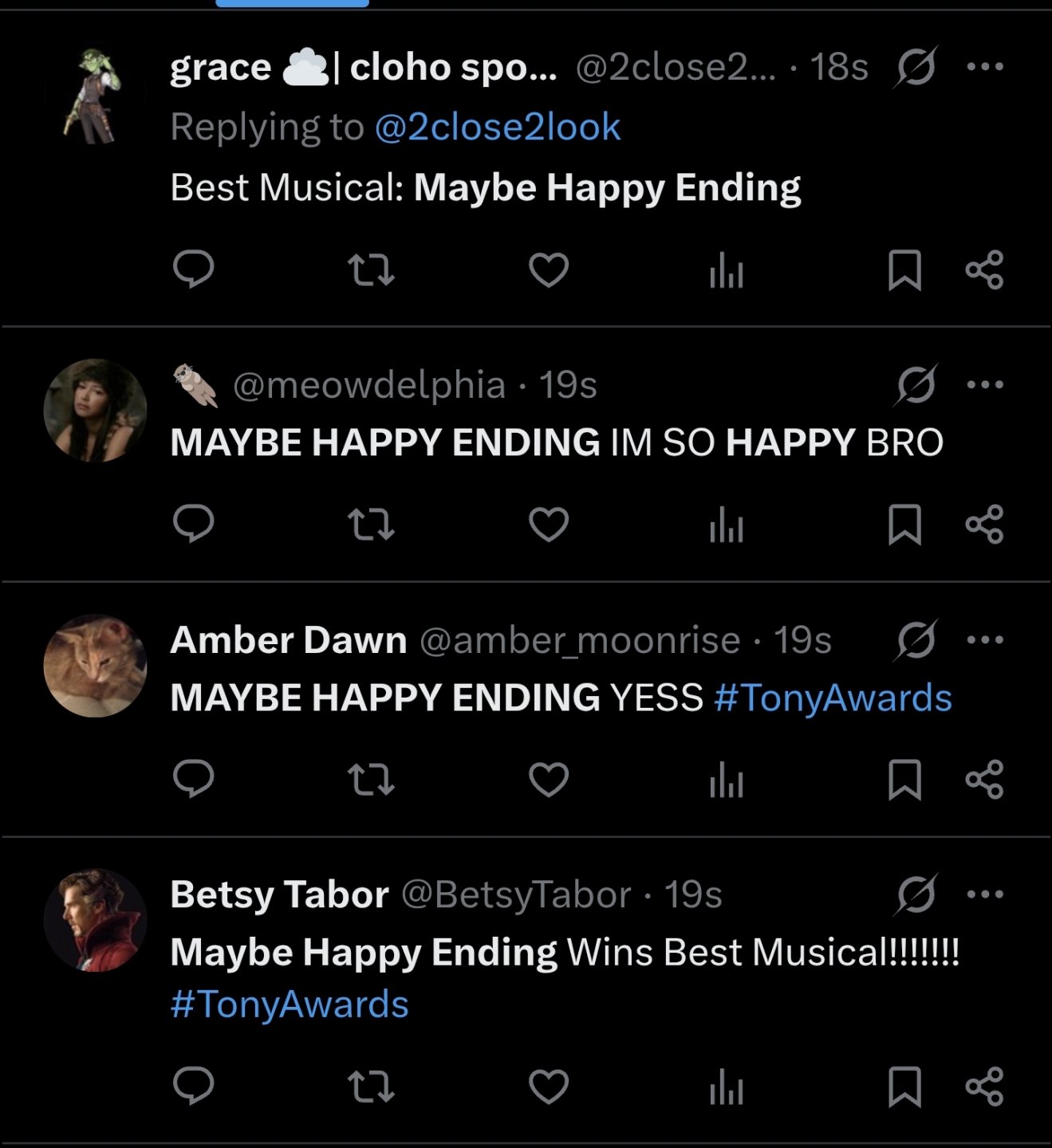
Task: Share Amber Dawn's tweet
Action: (984, 779)
